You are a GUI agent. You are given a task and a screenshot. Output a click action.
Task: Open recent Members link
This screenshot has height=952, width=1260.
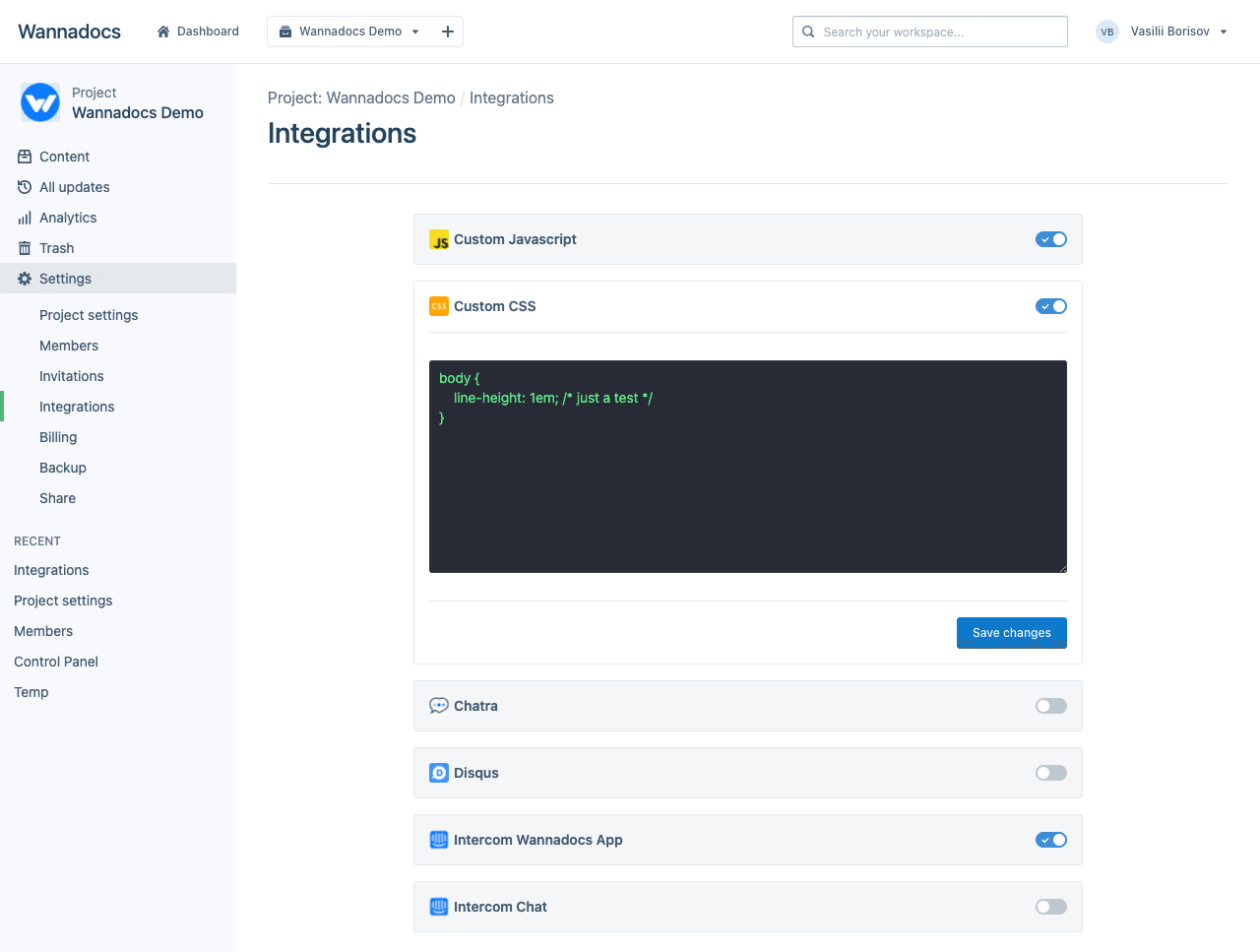pos(43,631)
